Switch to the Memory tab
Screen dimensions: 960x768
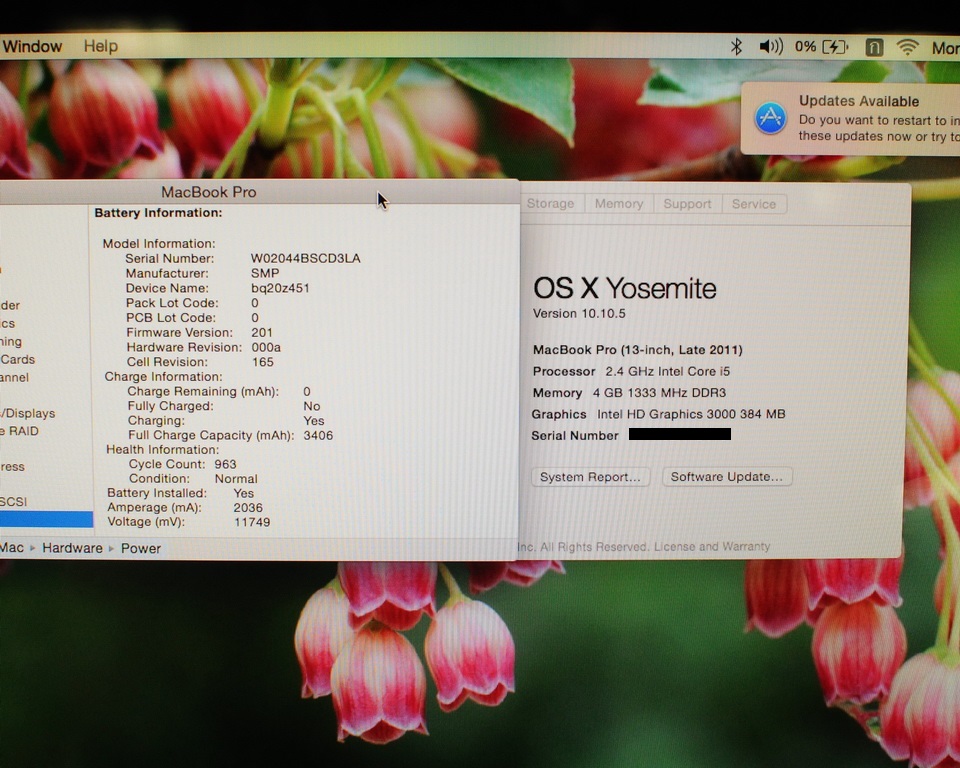click(619, 204)
